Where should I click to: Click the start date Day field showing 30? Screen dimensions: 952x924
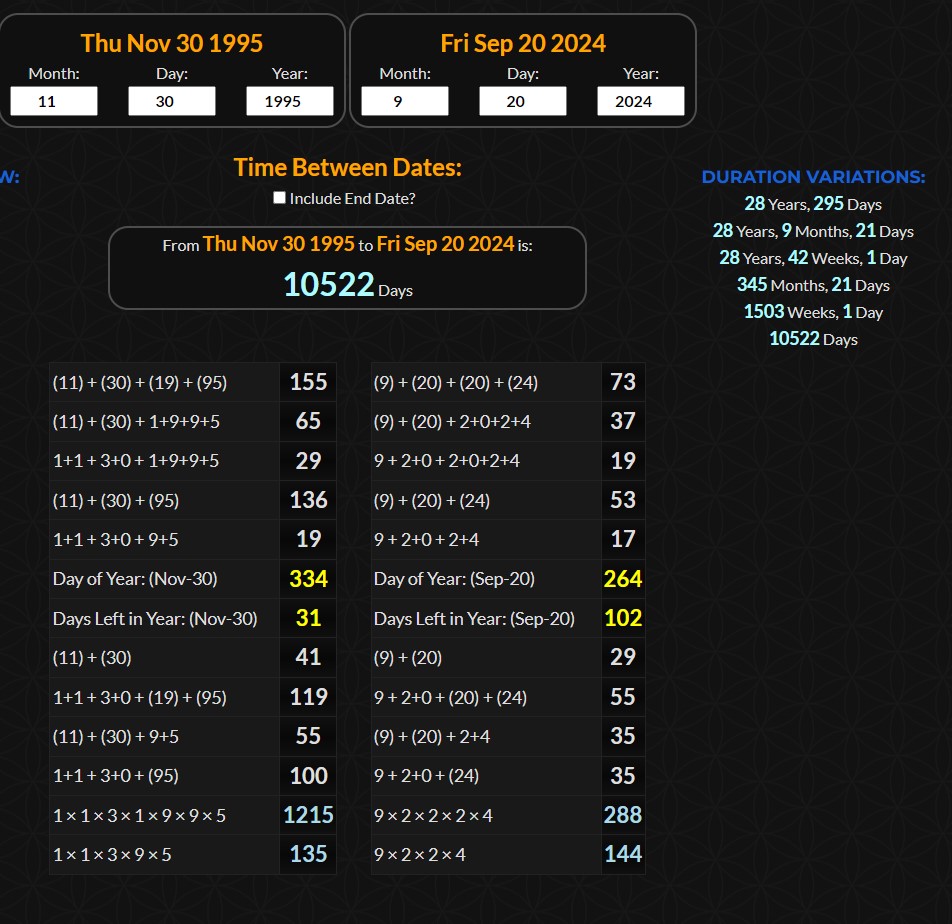click(171, 101)
